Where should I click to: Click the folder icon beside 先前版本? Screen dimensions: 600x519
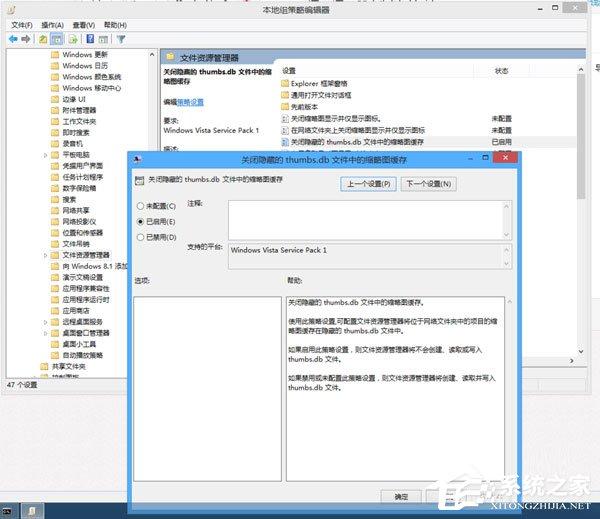point(285,106)
